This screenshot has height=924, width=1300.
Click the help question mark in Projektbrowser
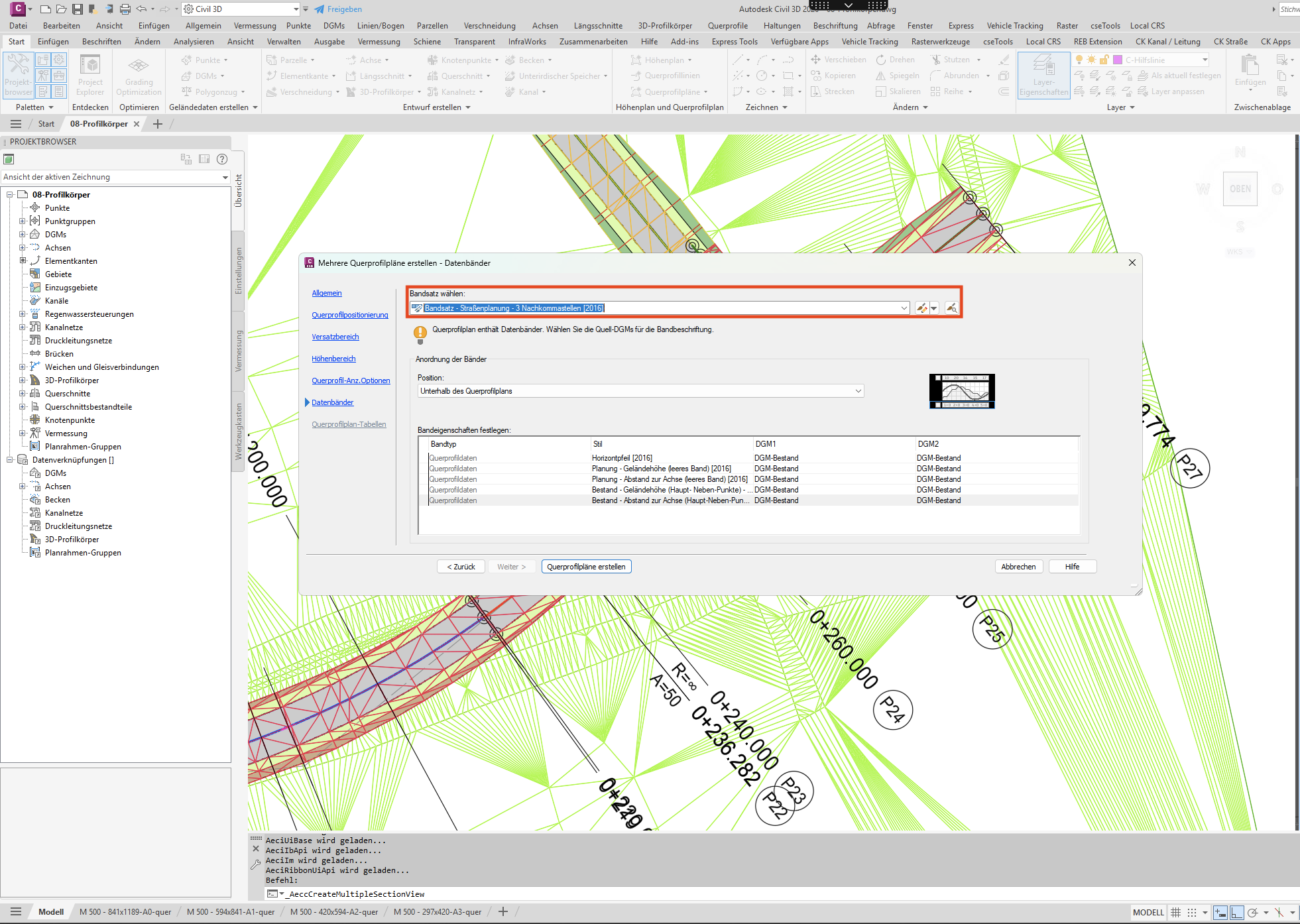click(222, 159)
